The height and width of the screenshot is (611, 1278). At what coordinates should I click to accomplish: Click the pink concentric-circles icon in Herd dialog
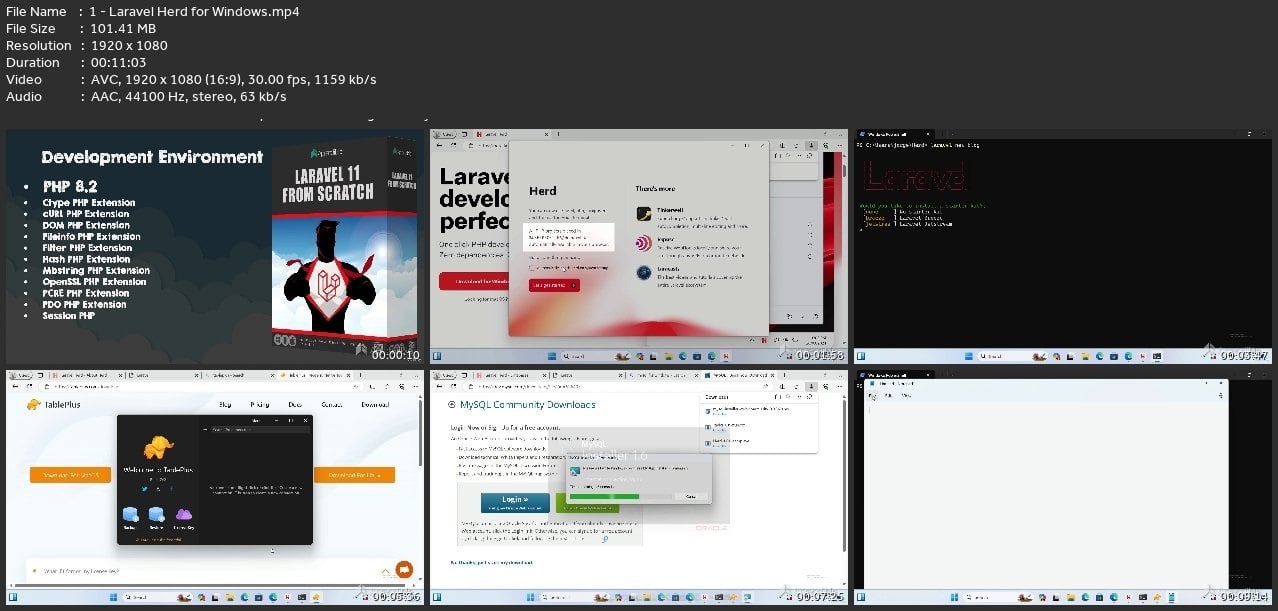tap(643, 243)
